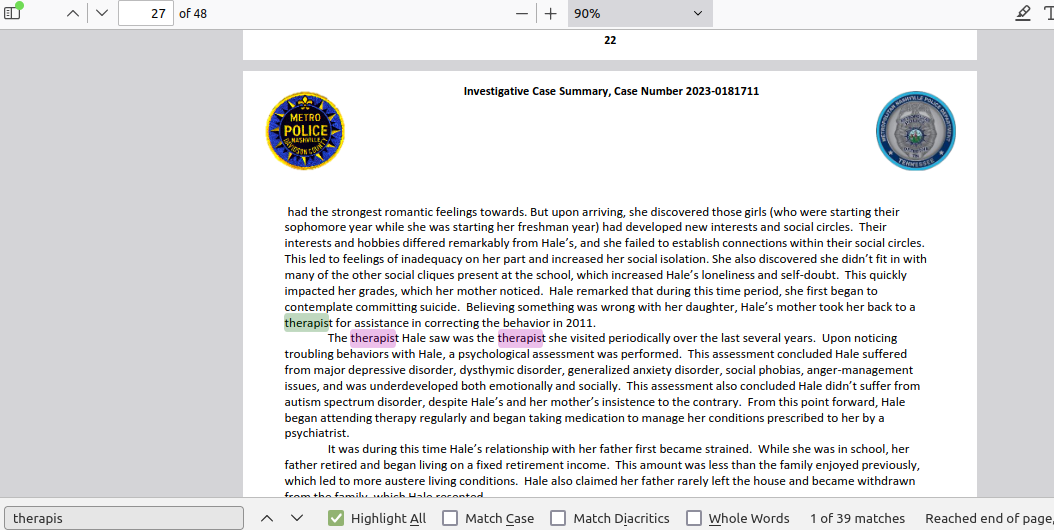This screenshot has height=530, width=1054.
Task: Open the 90% zoom level dropdown
Action: pos(640,13)
